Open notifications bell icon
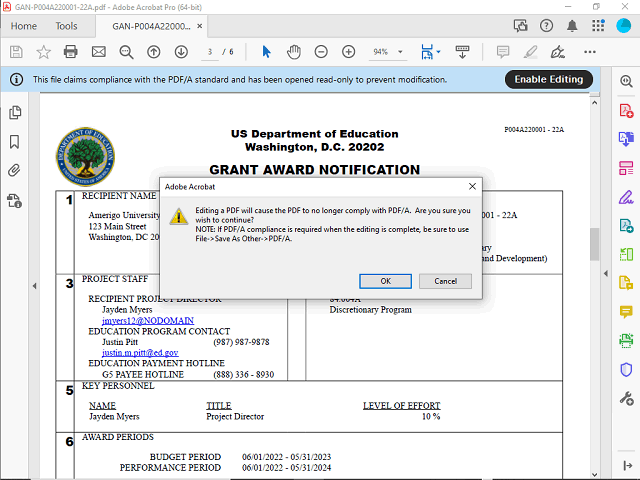Viewport: 640px width, 480px height. click(x=572, y=26)
